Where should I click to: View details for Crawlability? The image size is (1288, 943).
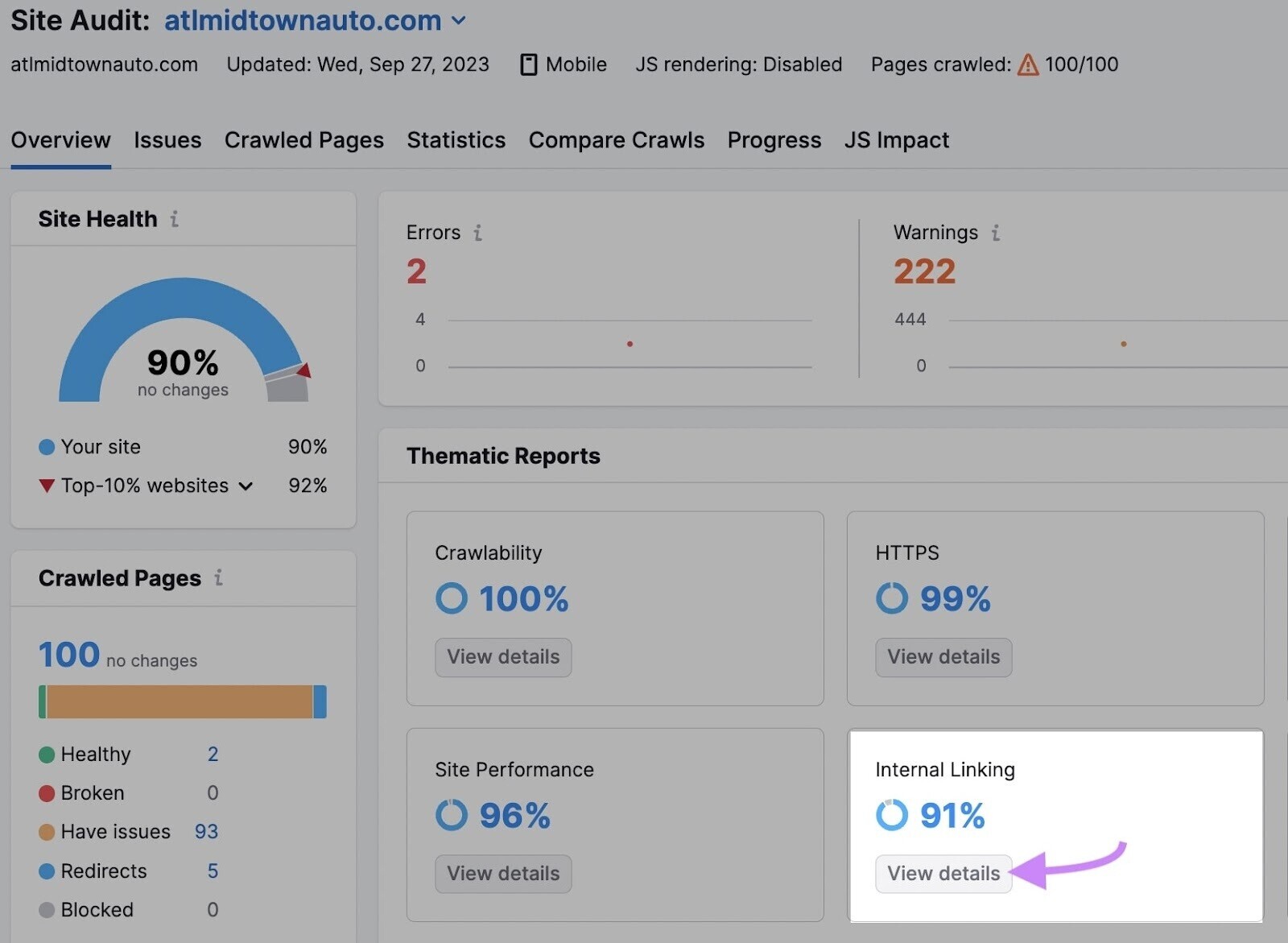pyautogui.click(x=503, y=657)
